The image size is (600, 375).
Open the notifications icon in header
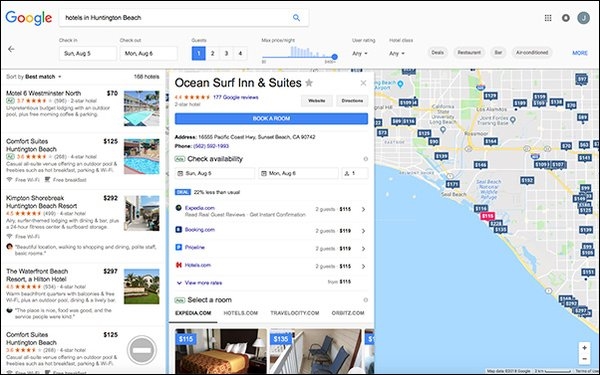pyautogui.click(x=566, y=18)
